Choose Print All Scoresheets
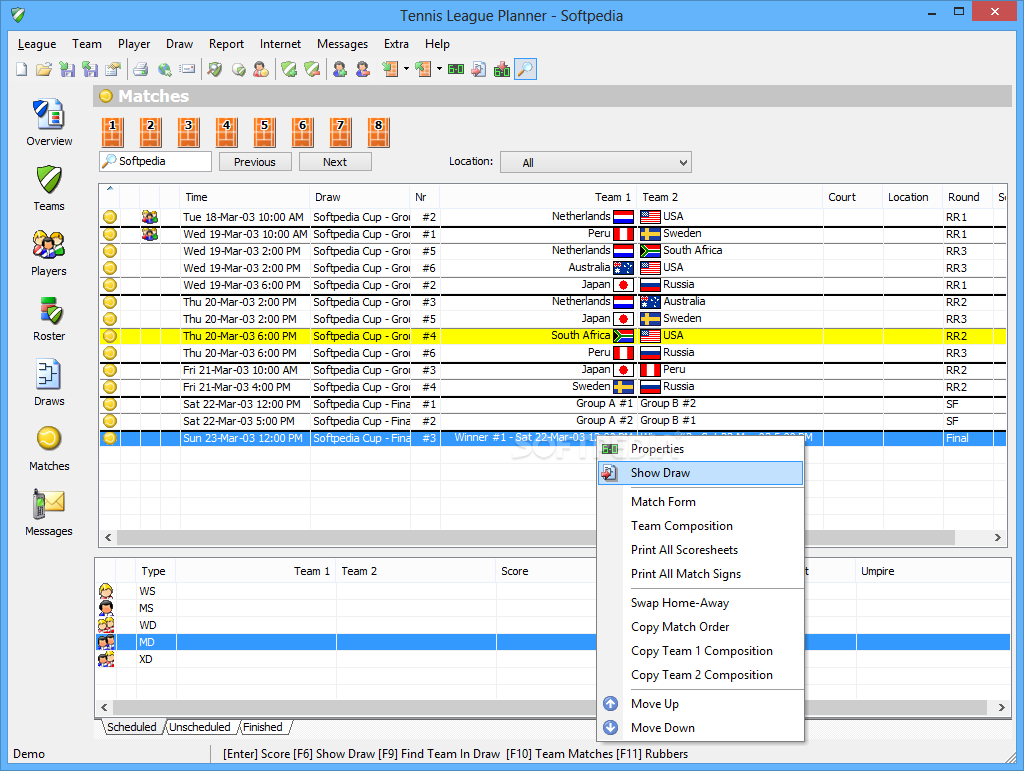Viewport: 1024px width, 771px height. point(700,550)
